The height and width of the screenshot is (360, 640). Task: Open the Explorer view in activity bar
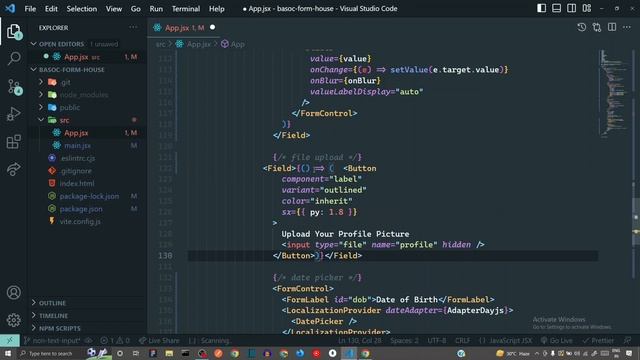(13, 31)
